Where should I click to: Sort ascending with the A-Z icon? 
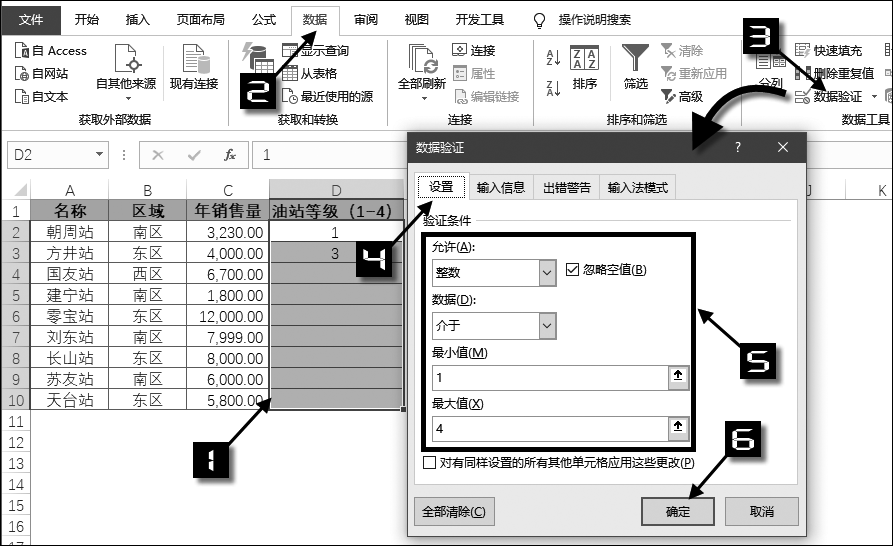(553, 58)
